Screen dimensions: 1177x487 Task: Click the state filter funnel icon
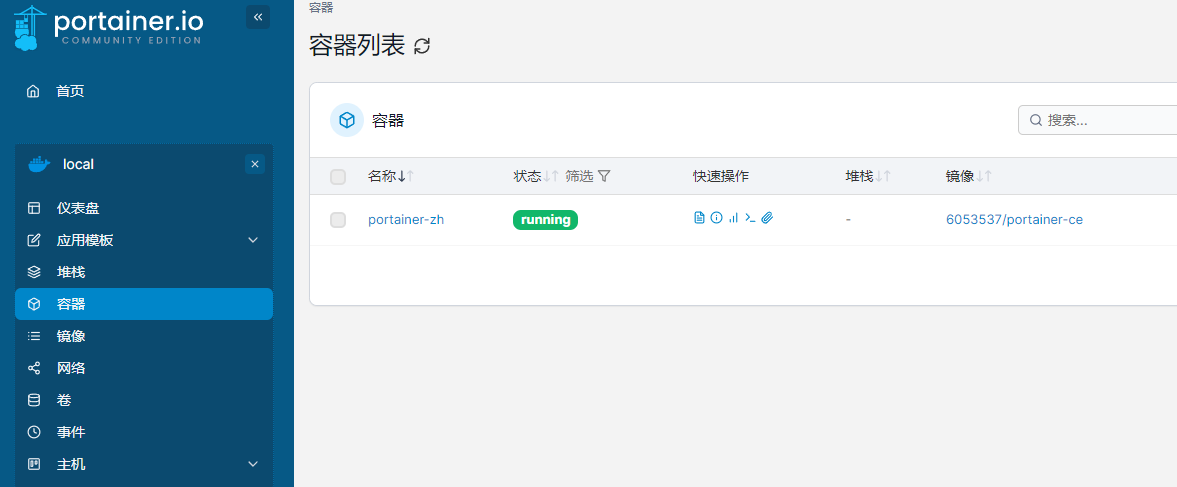click(604, 176)
